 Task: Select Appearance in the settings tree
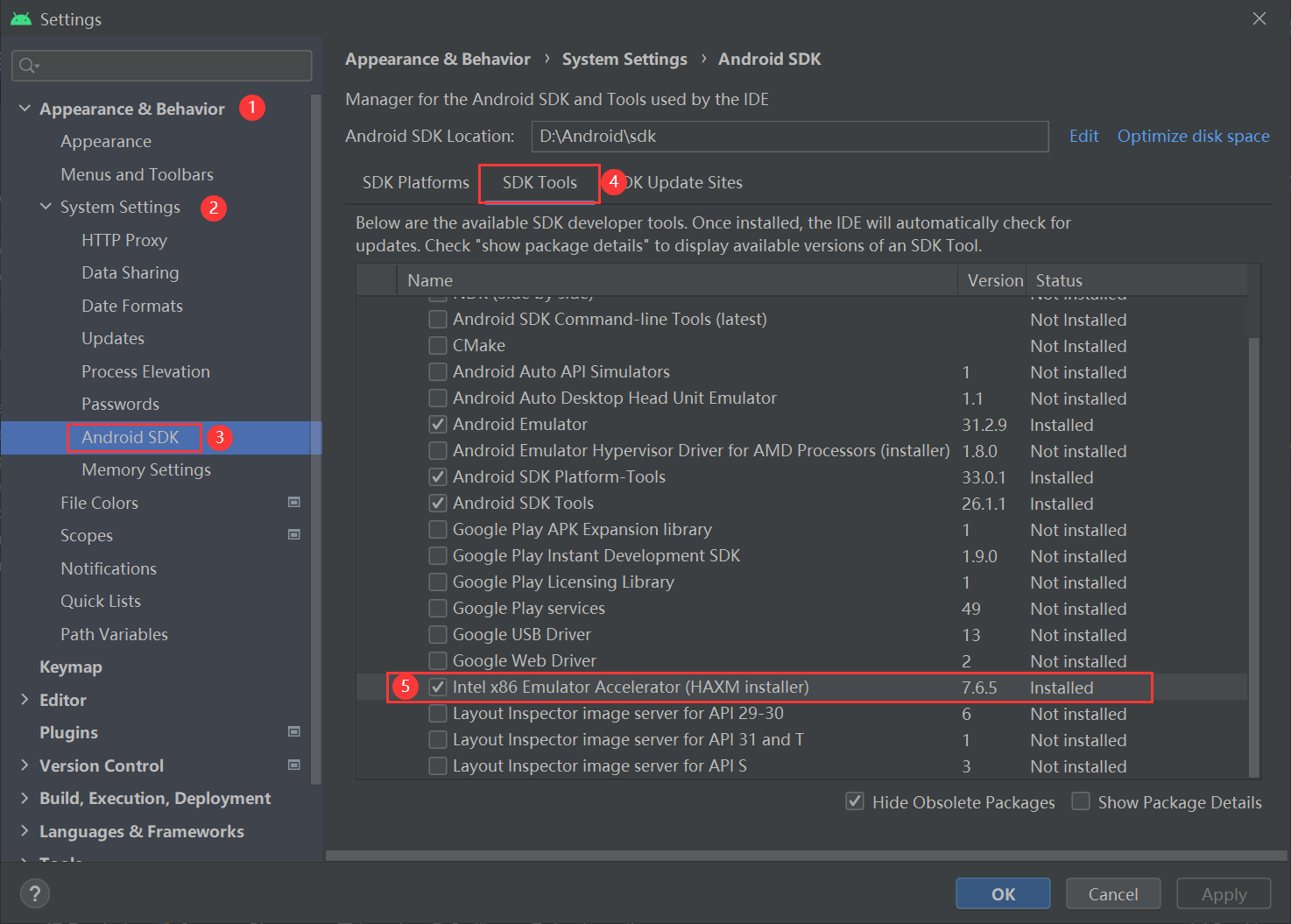click(106, 141)
